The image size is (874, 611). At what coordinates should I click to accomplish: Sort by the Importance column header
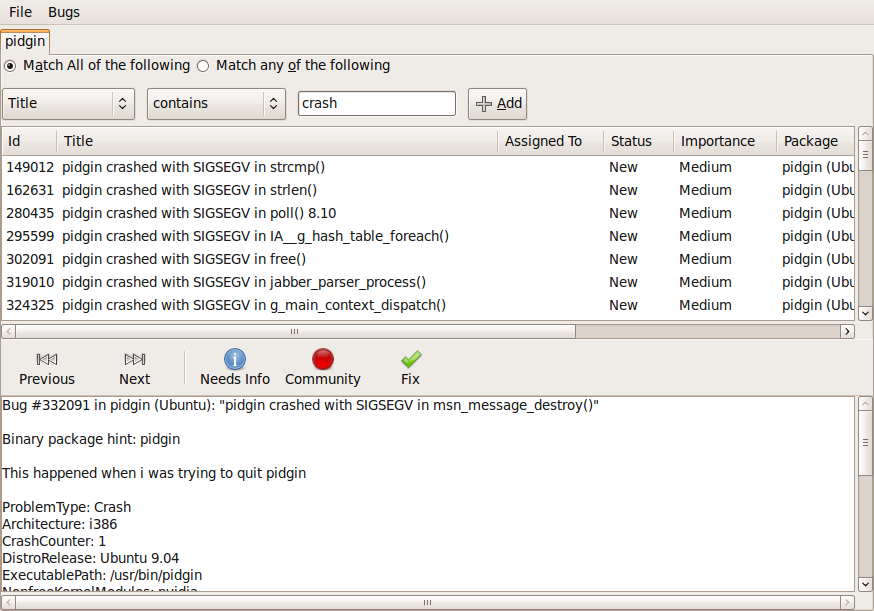[718, 141]
